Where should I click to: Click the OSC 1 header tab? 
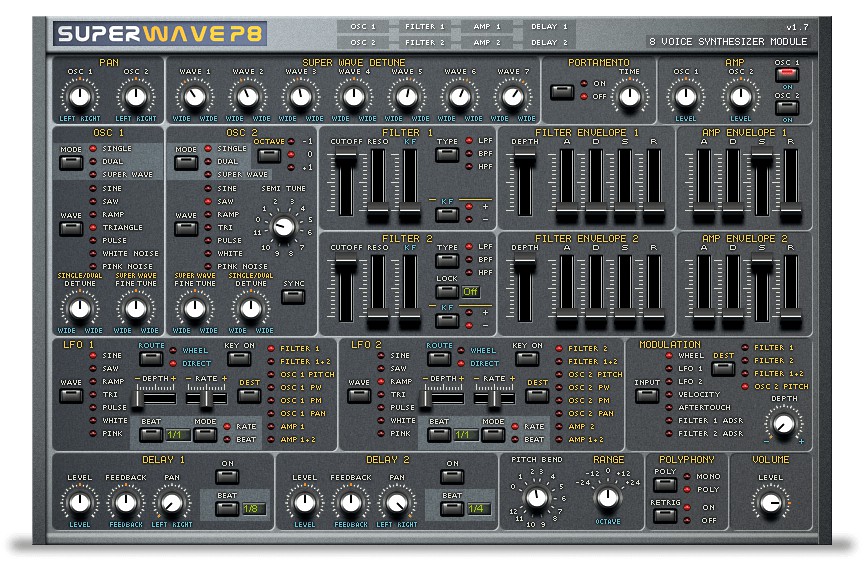[362, 26]
